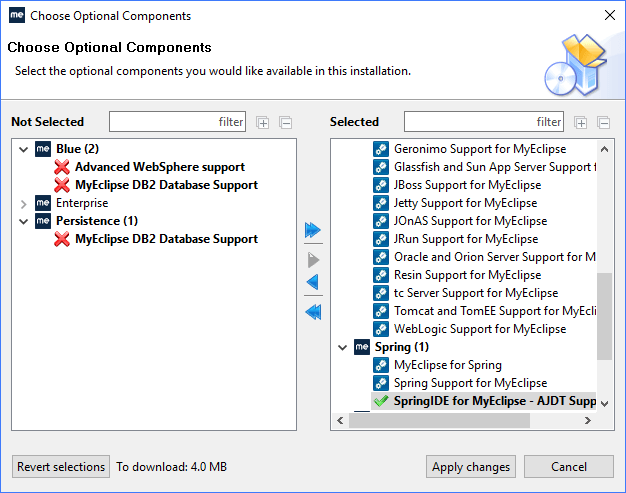The width and height of the screenshot is (626, 493).
Task: Collapse all in Selected panel
Action: 604,123
